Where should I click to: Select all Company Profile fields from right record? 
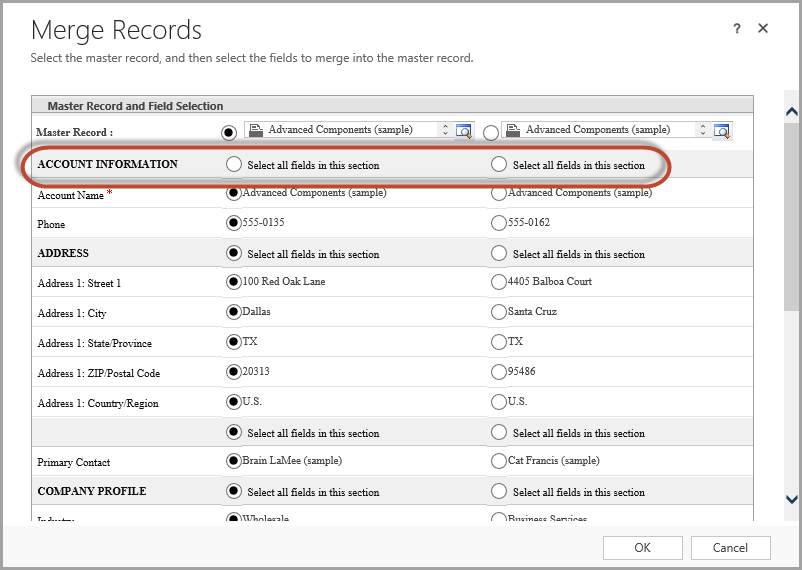[499, 491]
